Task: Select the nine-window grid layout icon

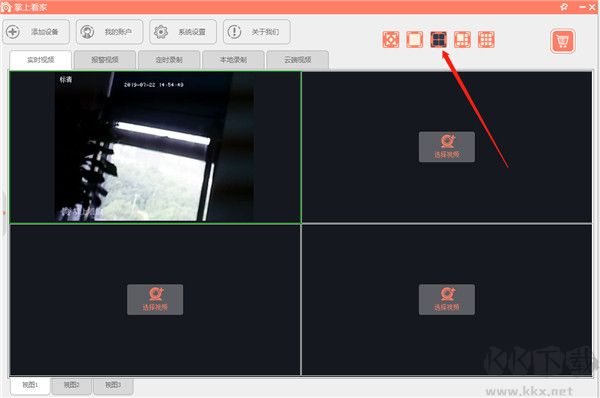Action: click(x=486, y=39)
